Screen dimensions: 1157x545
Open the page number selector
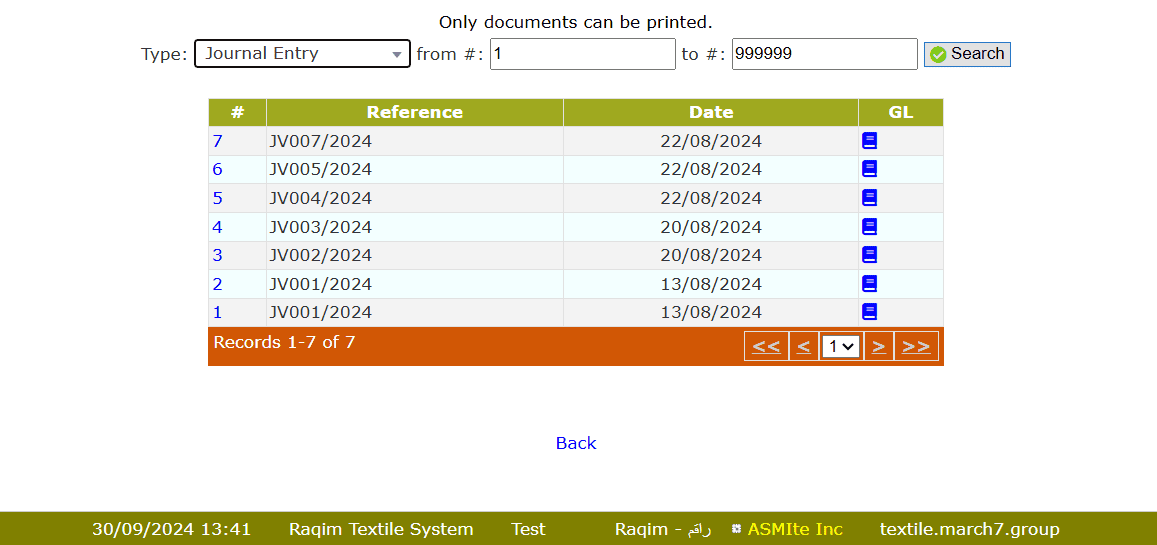841,346
